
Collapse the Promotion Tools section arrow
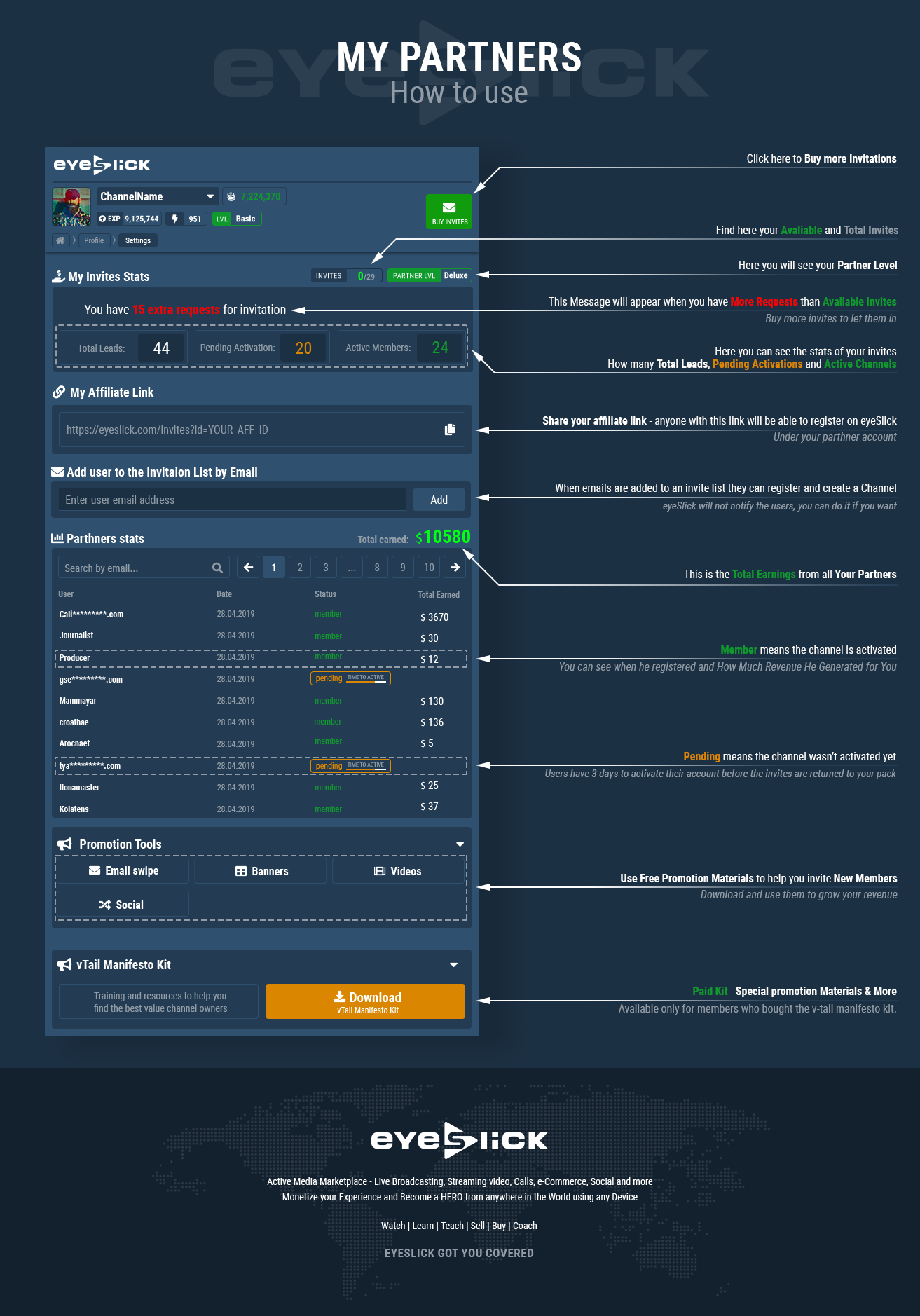point(460,844)
